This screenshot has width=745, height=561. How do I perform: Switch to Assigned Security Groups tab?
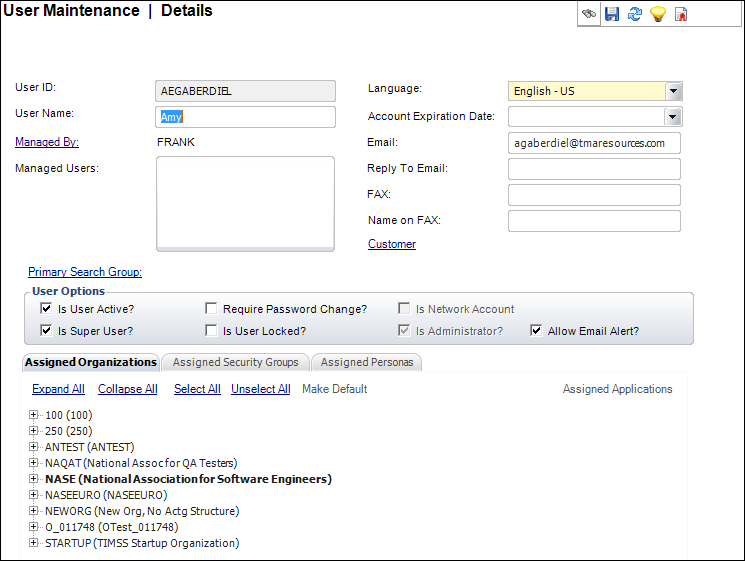click(x=235, y=362)
